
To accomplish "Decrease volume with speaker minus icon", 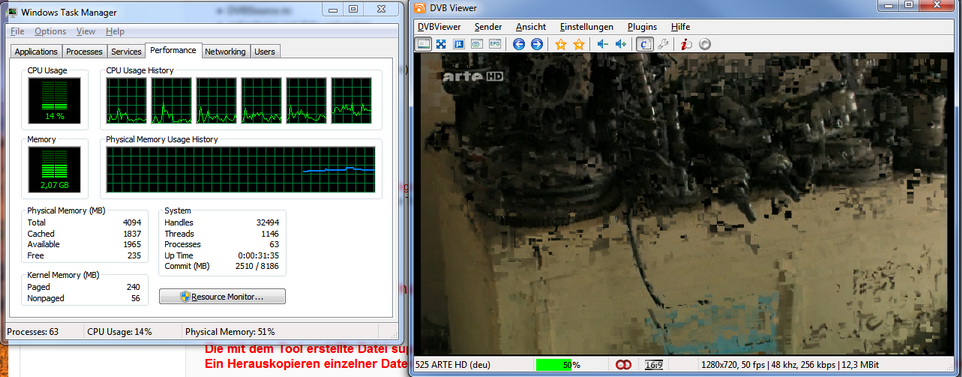I will pos(603,44).
